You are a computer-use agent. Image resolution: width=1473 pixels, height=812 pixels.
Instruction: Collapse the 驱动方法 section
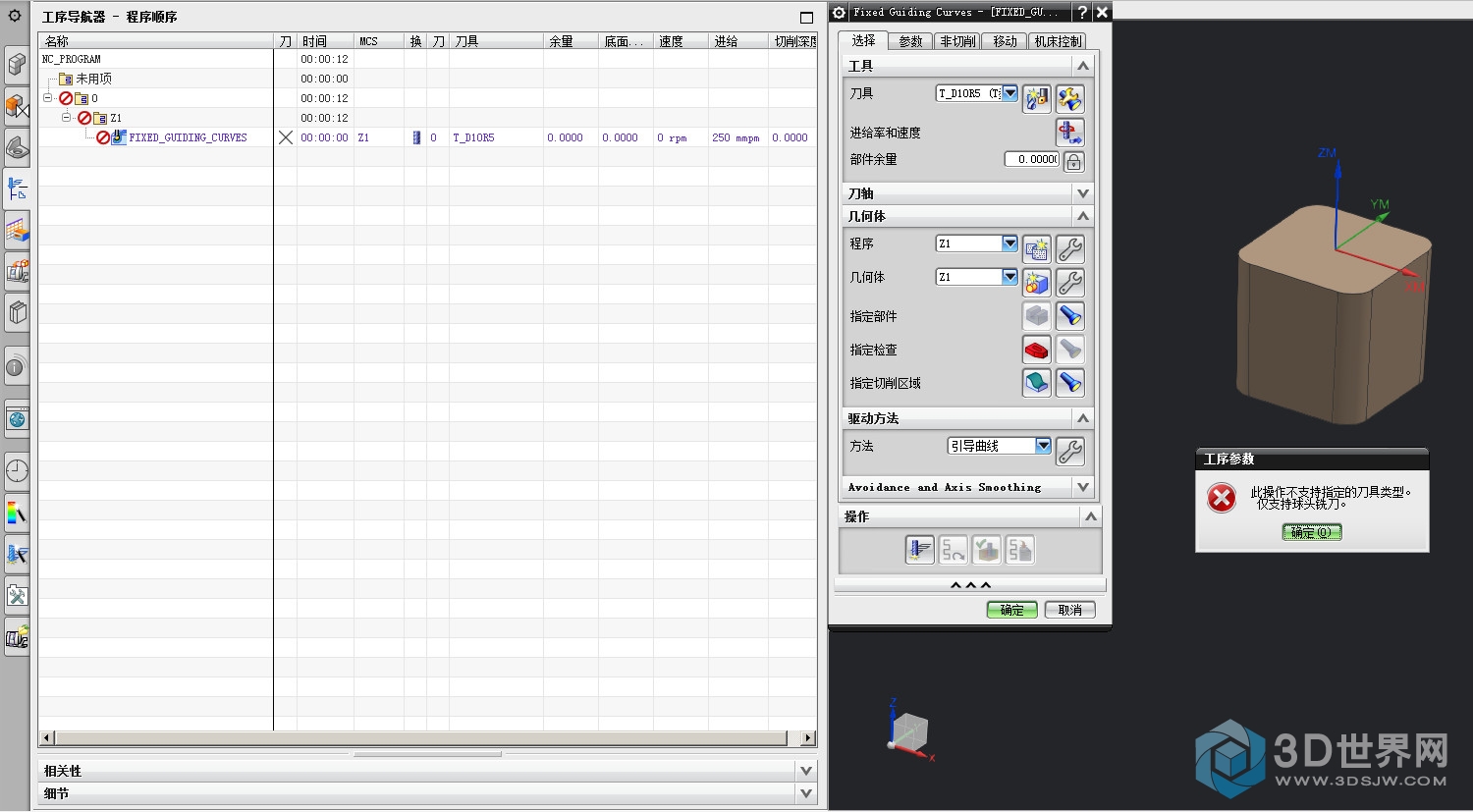tap(1083, 418)
